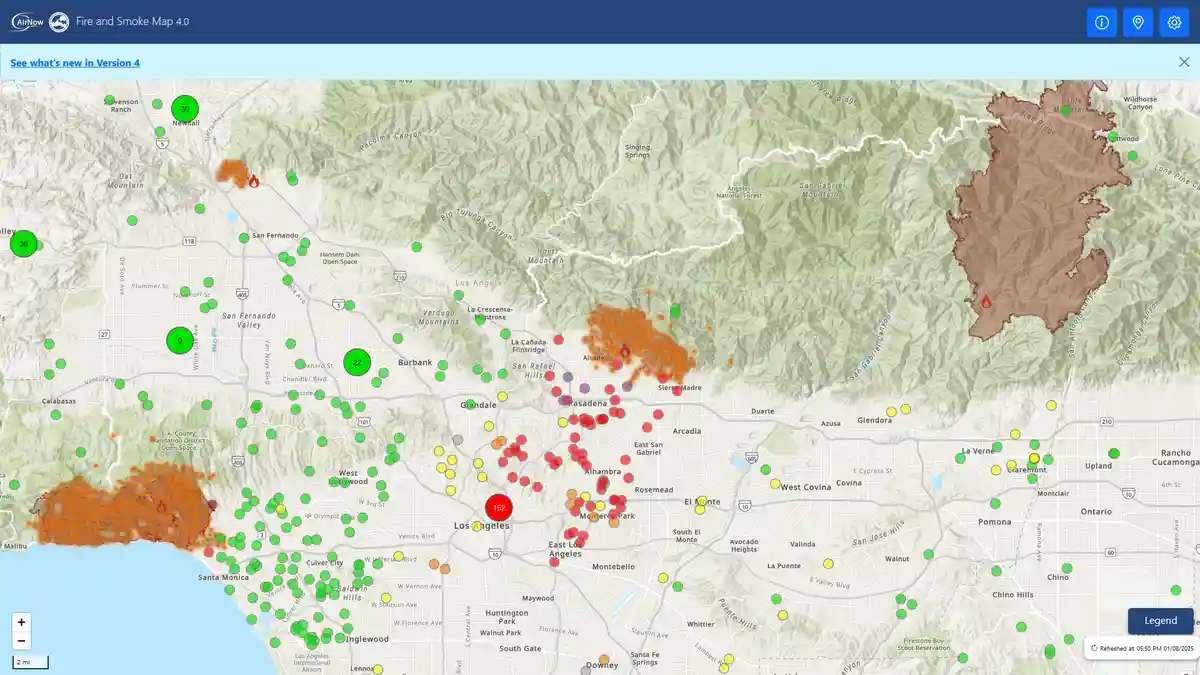Select the purple sensor on the Malibu-area fire edge

coord(211,505)
